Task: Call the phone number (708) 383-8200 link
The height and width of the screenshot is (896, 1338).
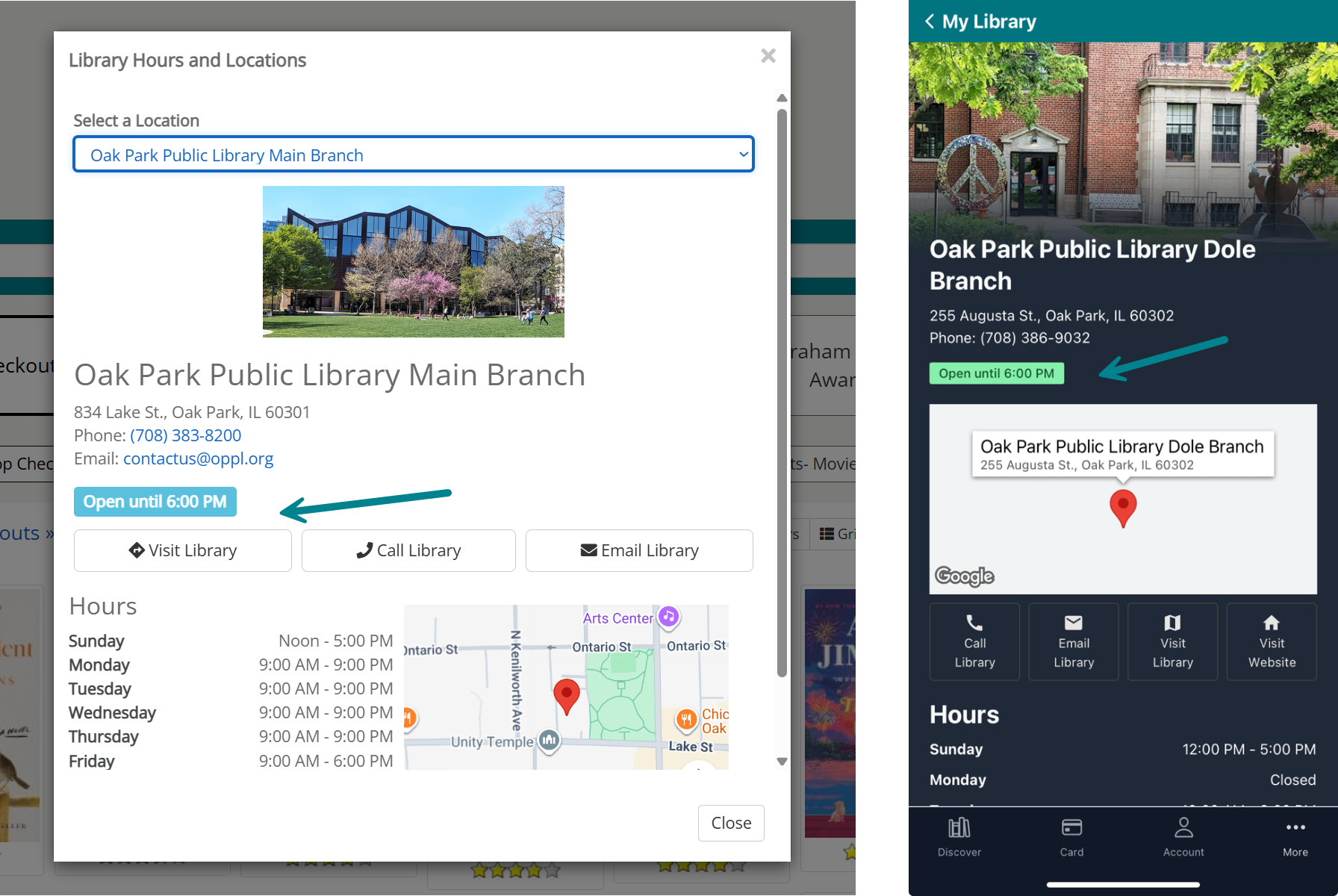Action: pyautogui.click(x=186, y=435)
